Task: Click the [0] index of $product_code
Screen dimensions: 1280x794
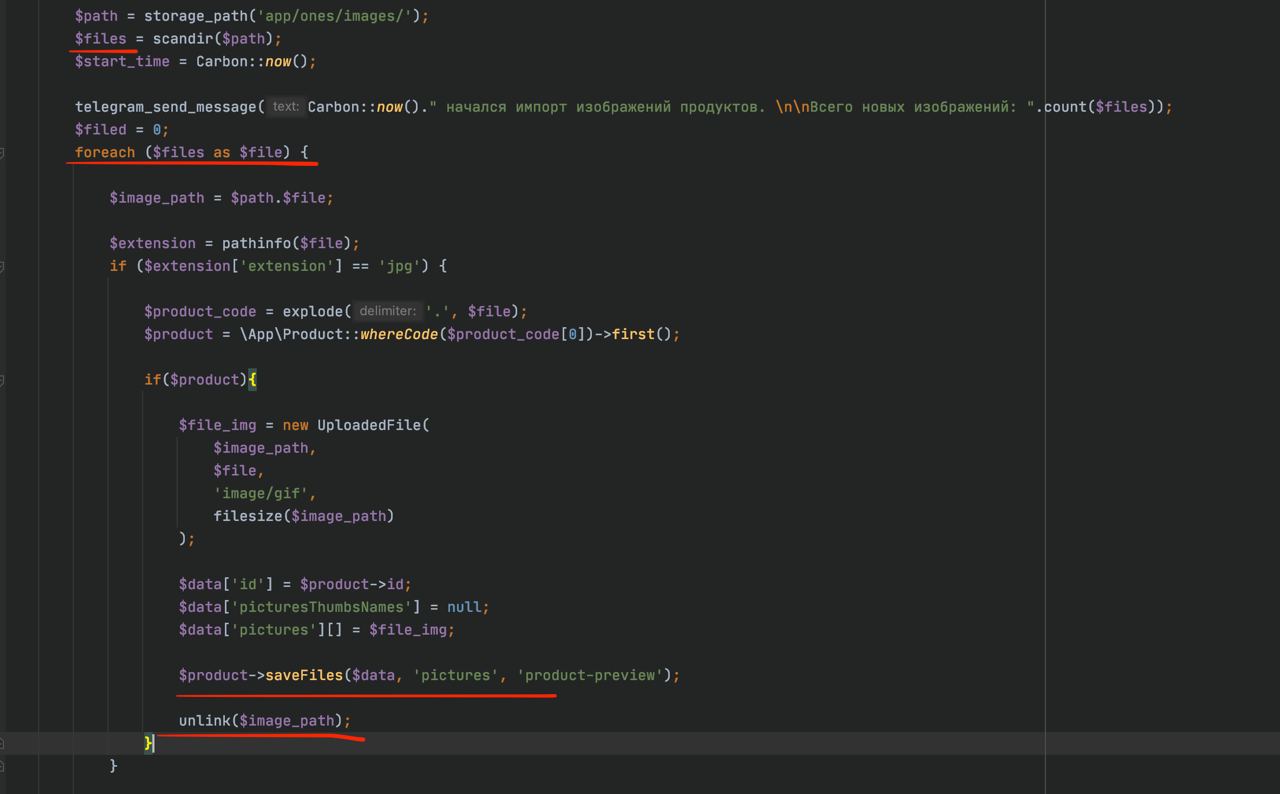Action: [x=573, y=334]
